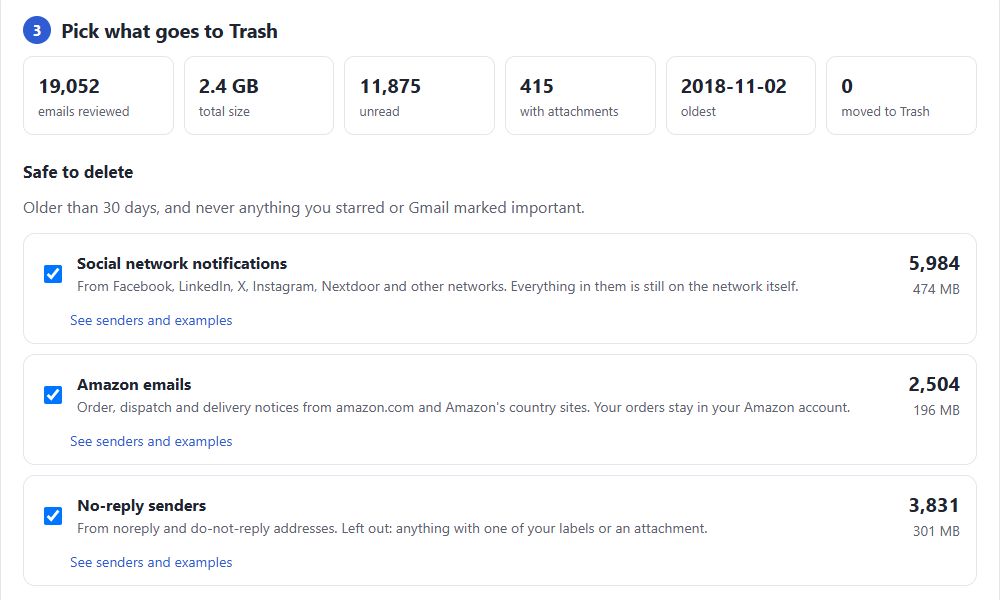The height and width of the screenshot is (600, 1000).
Task: Open See senders and examples for Social network notifications
Action: click(151, 320)
